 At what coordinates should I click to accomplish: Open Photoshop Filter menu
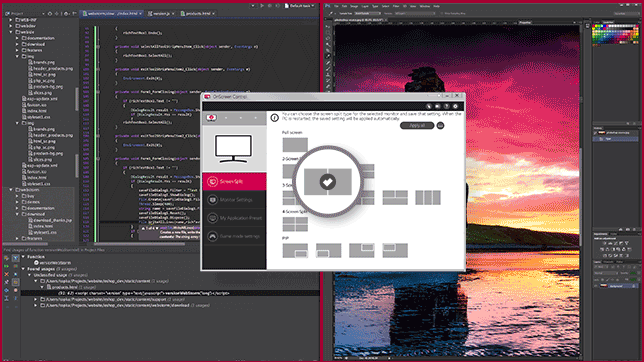[x=396, y=6]
